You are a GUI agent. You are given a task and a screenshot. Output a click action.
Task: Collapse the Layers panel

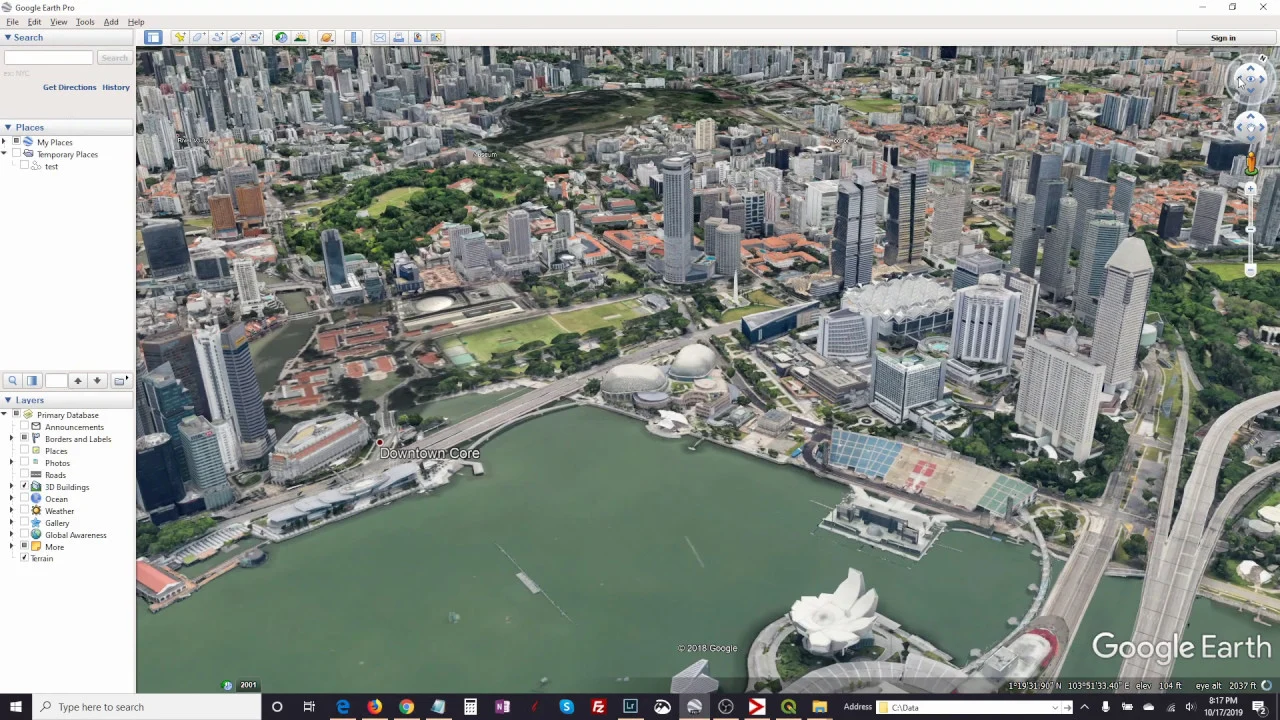[7, 401]
